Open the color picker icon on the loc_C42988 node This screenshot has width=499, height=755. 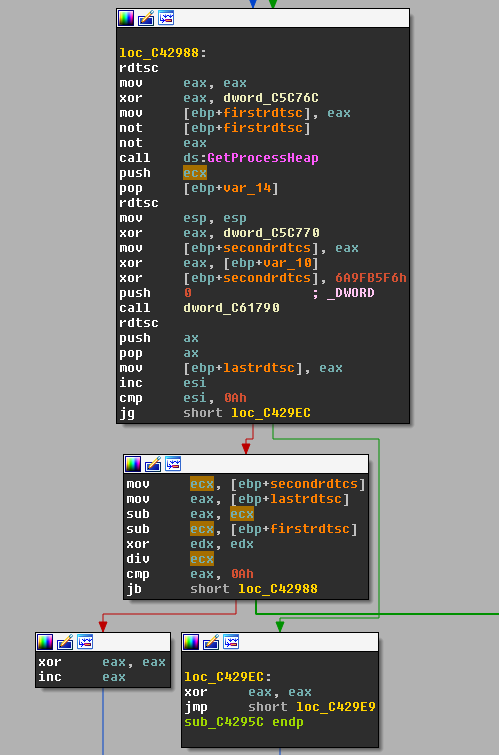[126, 18]
